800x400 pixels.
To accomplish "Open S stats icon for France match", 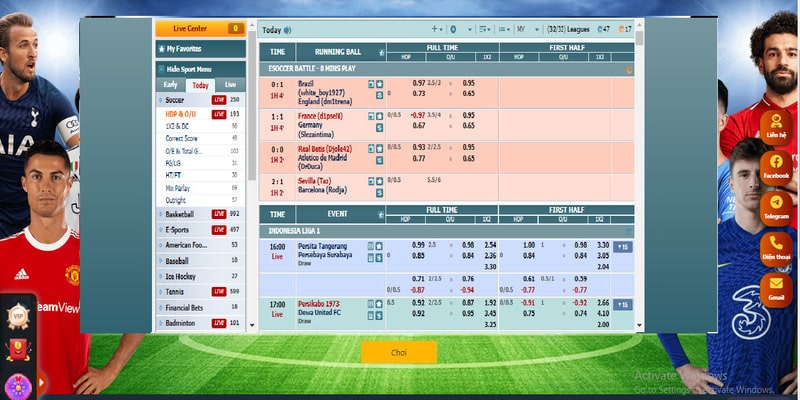I will 380,128.
